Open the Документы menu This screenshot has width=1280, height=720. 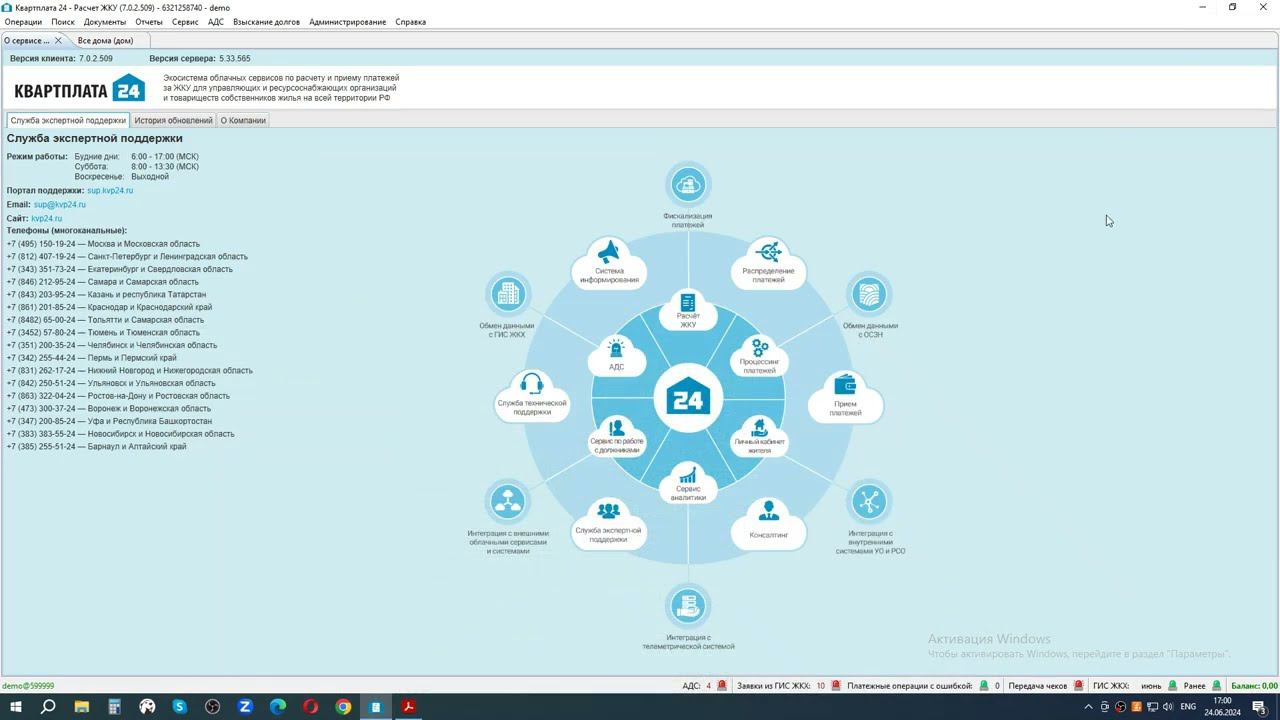tap(105, 22)
